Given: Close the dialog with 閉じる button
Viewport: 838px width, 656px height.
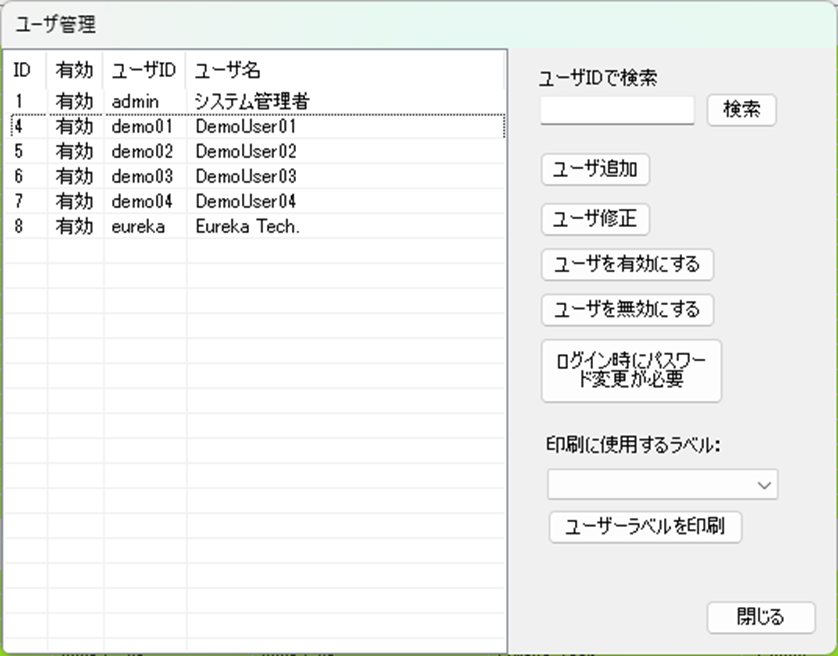Looking at the screenshot, I should [760, 617].
